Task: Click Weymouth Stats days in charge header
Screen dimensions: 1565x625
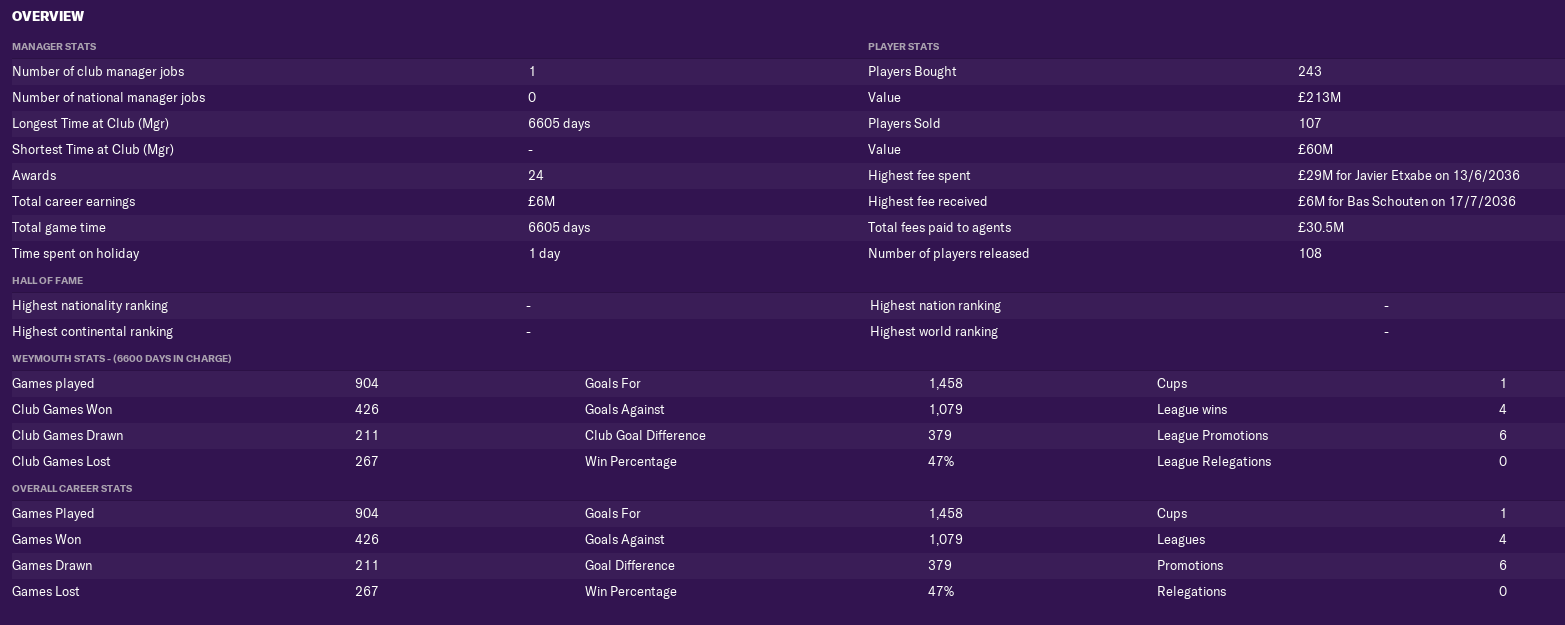Action: 121,358
